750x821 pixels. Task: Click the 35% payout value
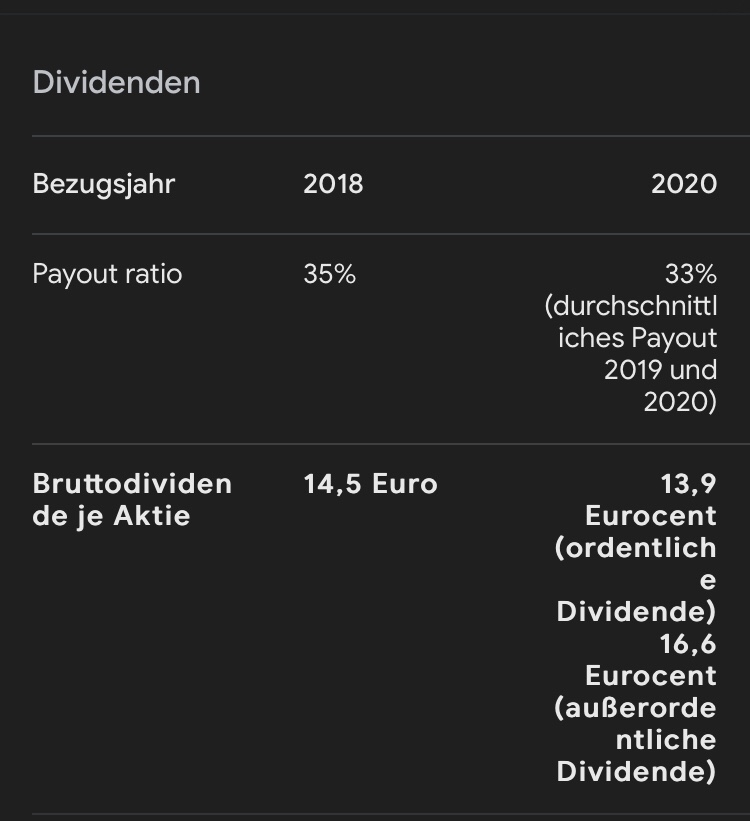pos(329,274)
